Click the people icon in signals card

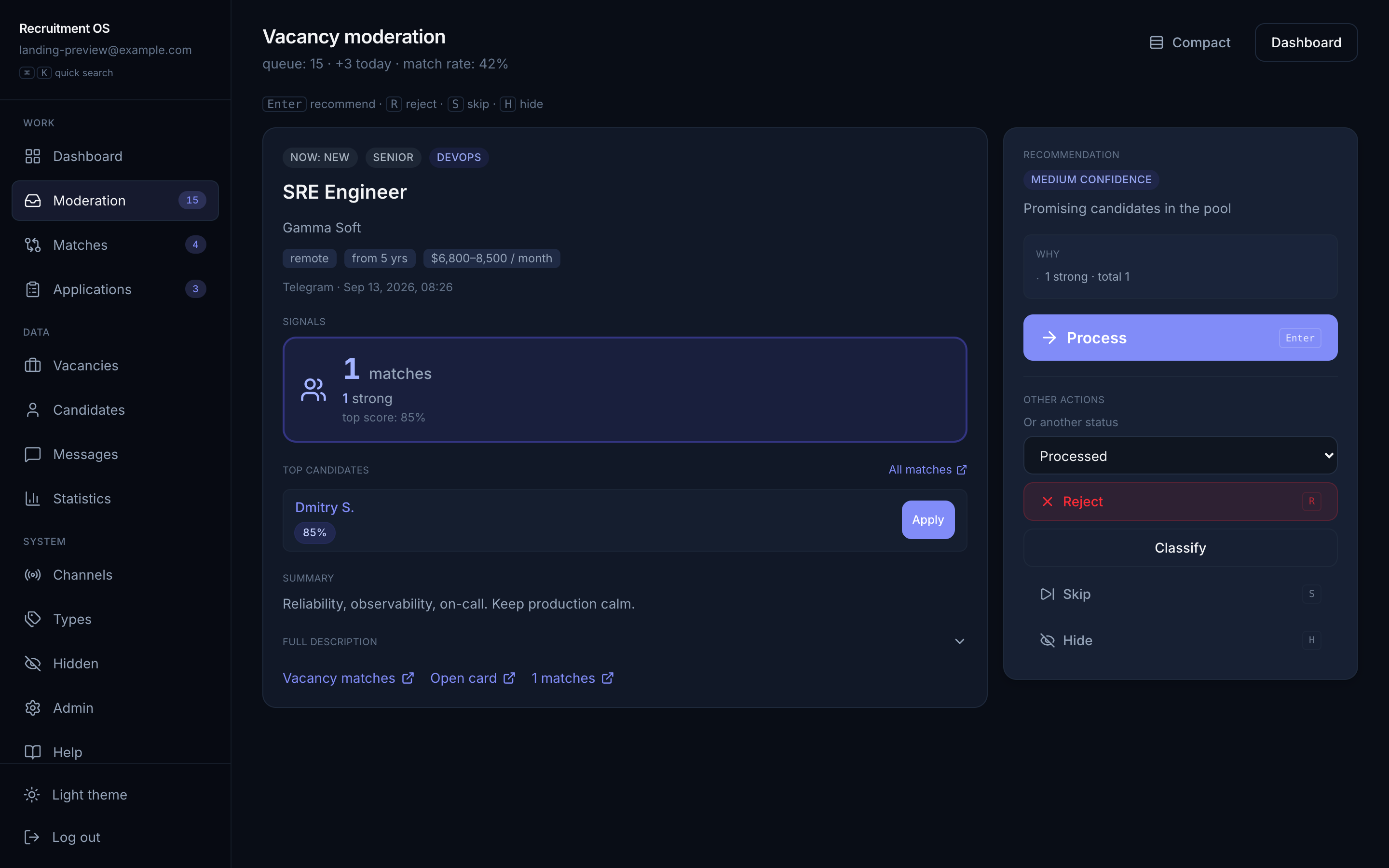pos(313,390)
